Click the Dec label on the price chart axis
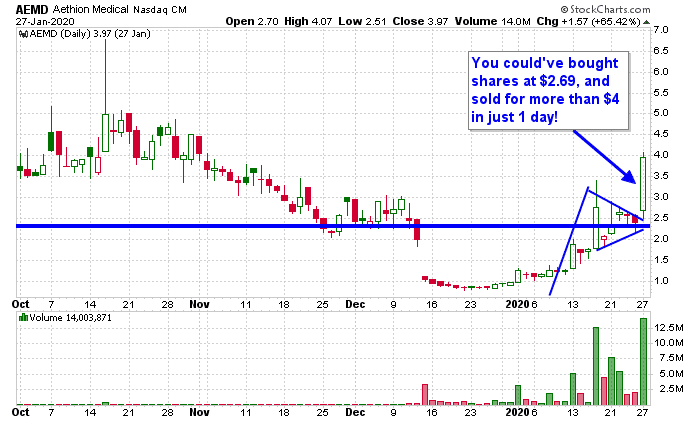This screenshot has height=421, width=700. click(355, 304)
